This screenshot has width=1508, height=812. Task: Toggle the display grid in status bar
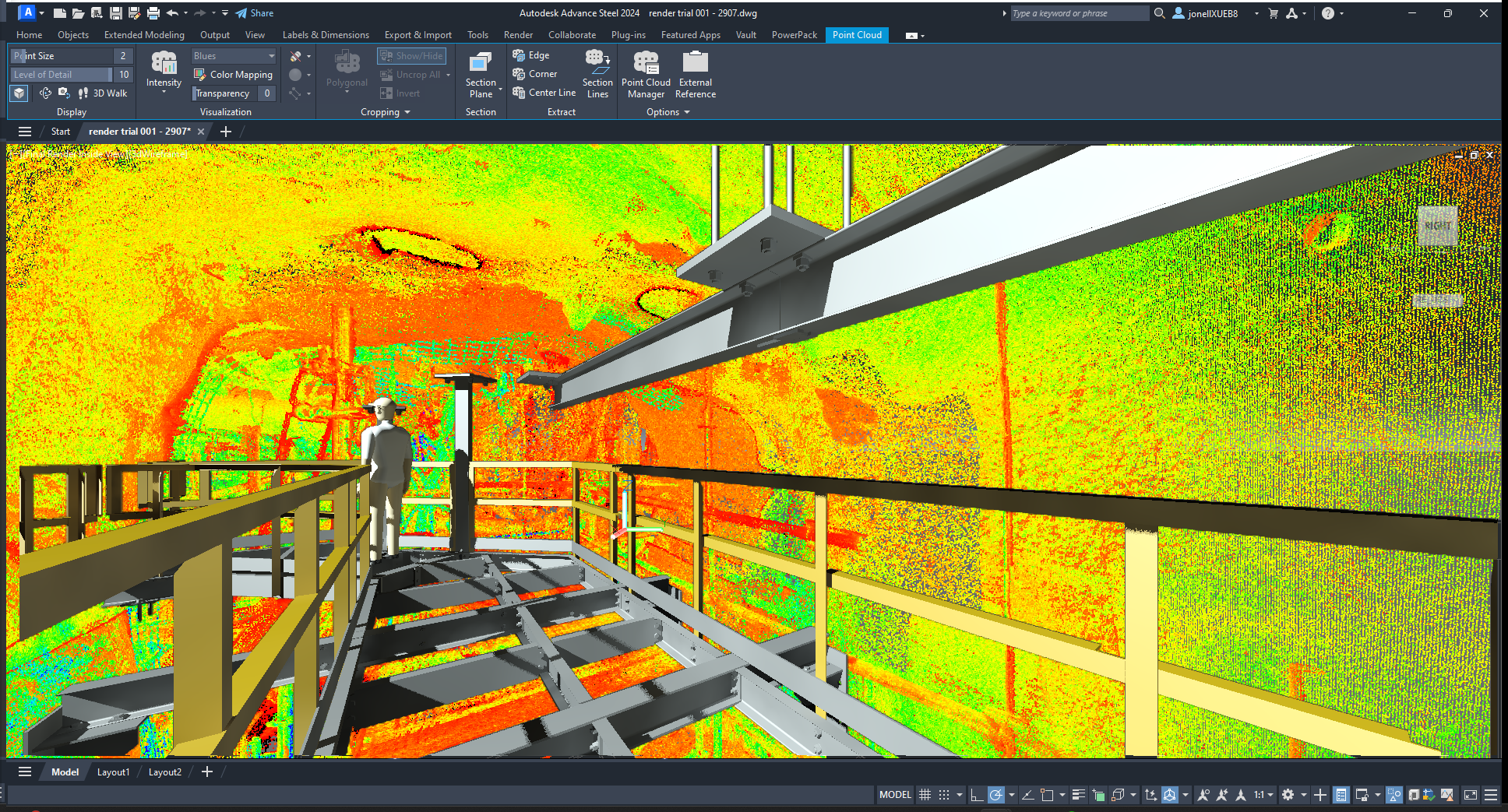coord(925,795)
